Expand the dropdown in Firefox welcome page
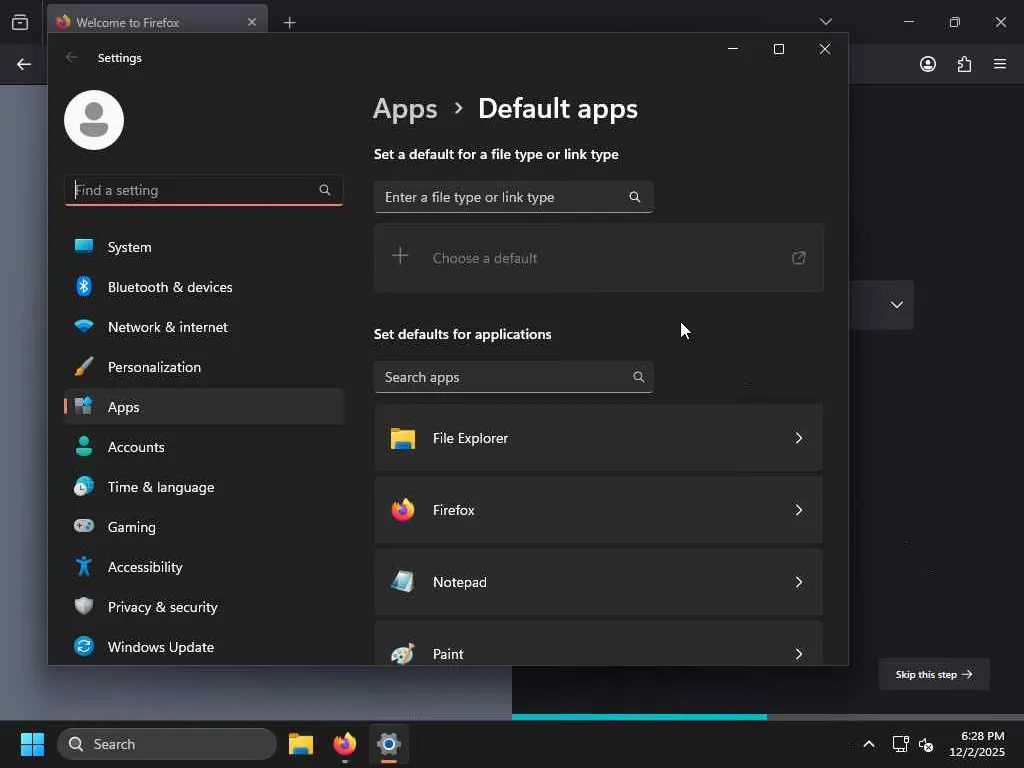The height and width of the screenshot is (768, 1024). point(897,305)
